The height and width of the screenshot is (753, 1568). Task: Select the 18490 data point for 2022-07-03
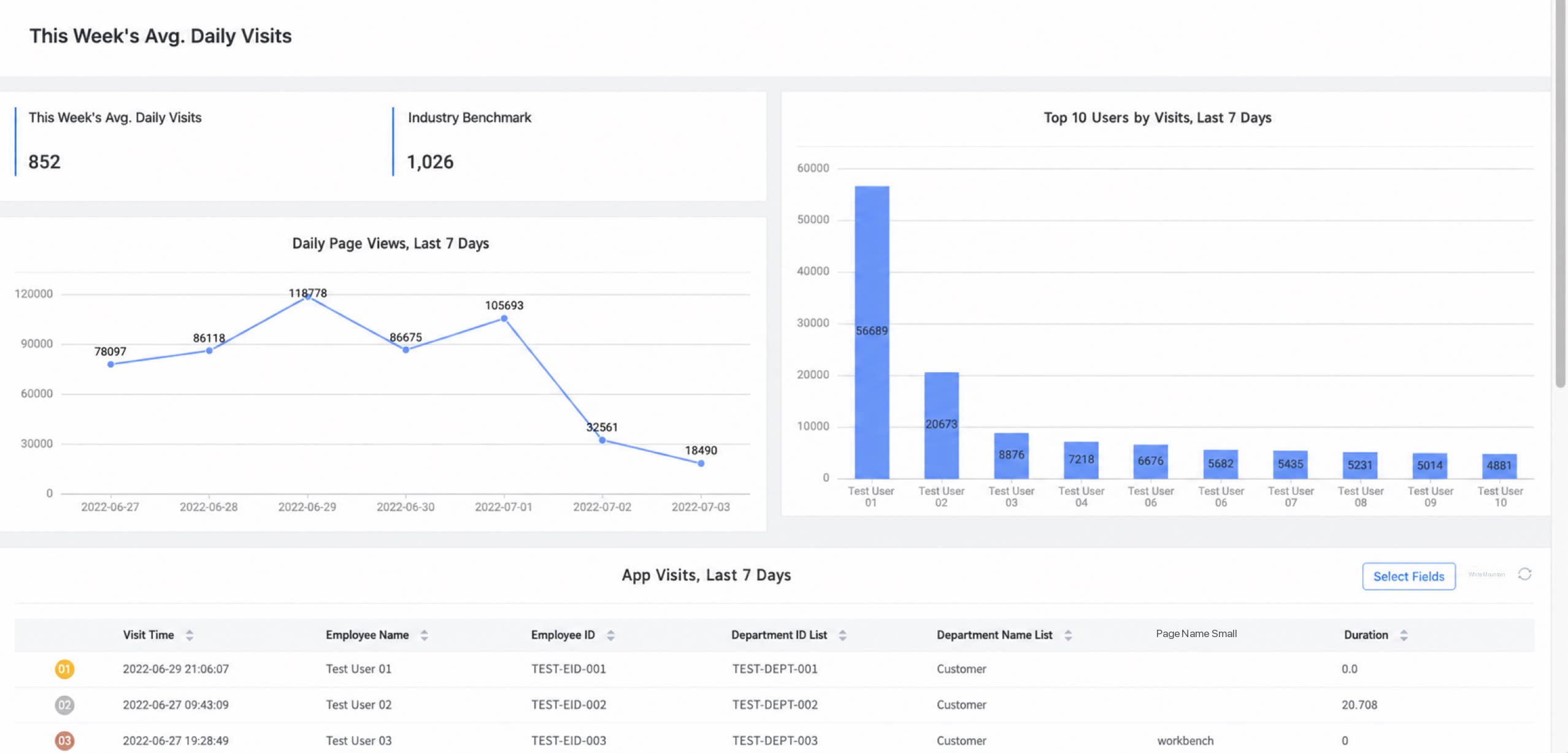click(701, 464)
